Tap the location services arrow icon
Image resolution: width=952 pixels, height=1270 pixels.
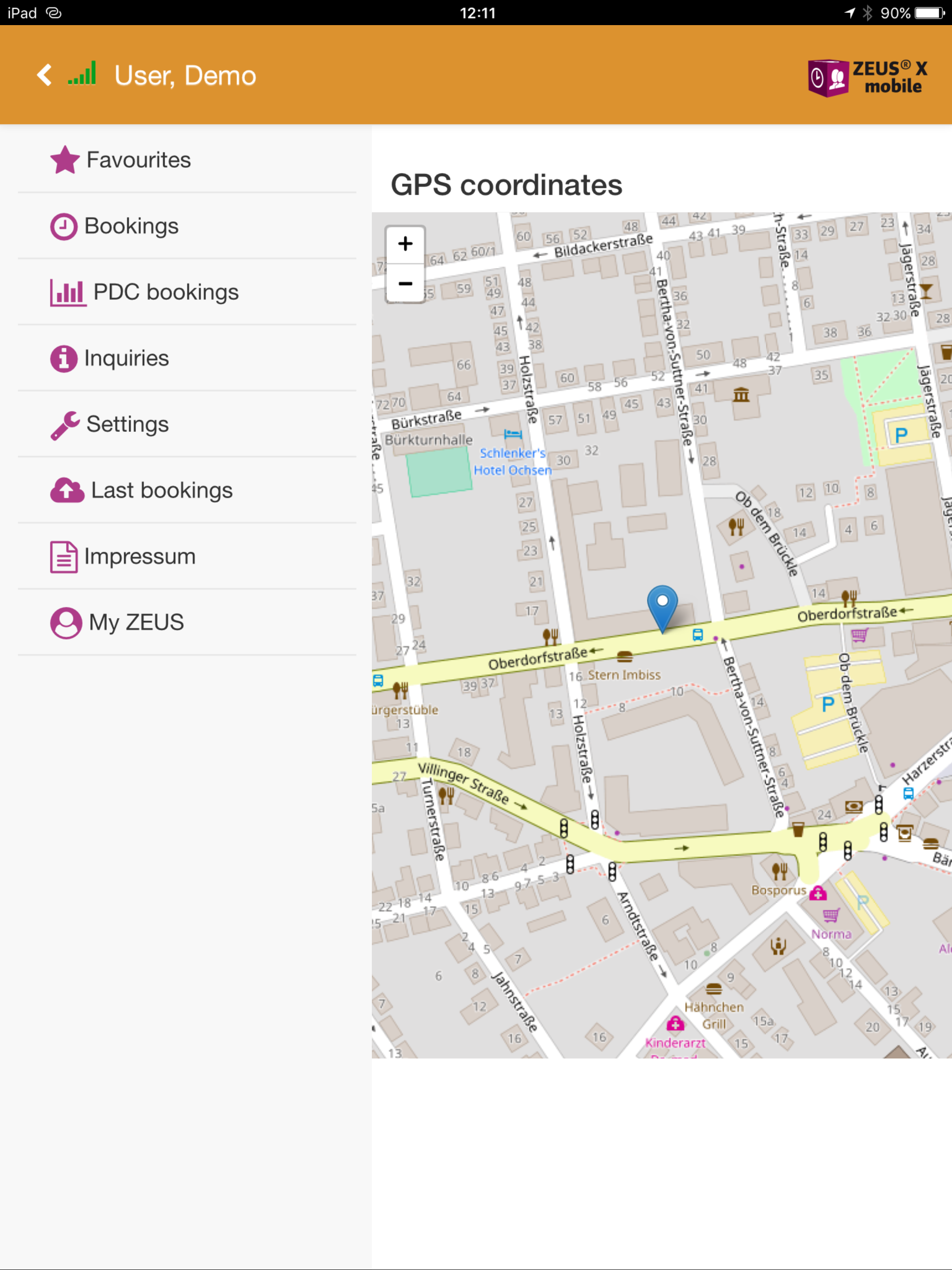pyautogui.click(x=850, y=13)
